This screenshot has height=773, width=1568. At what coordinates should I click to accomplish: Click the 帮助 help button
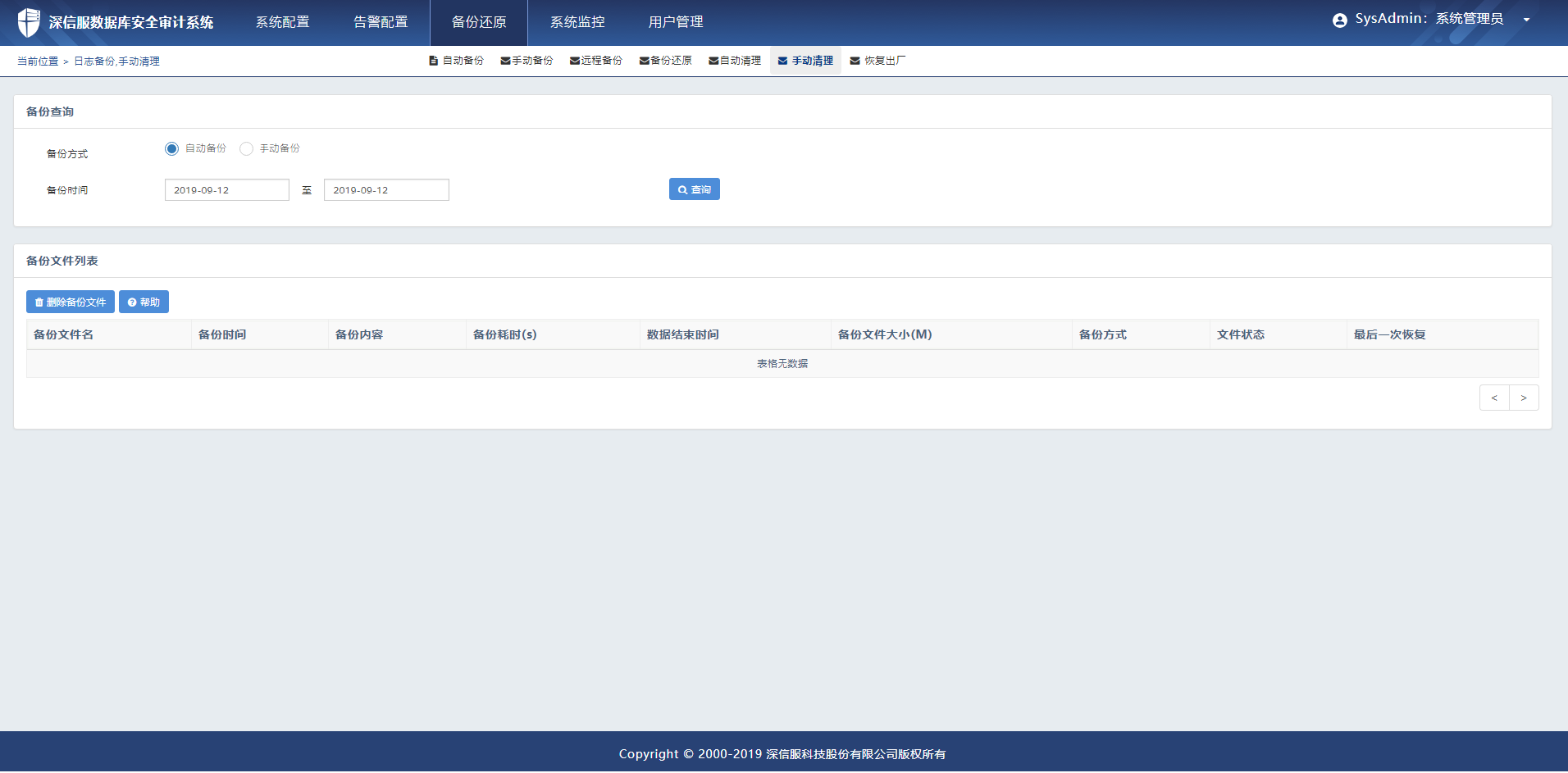144,302
